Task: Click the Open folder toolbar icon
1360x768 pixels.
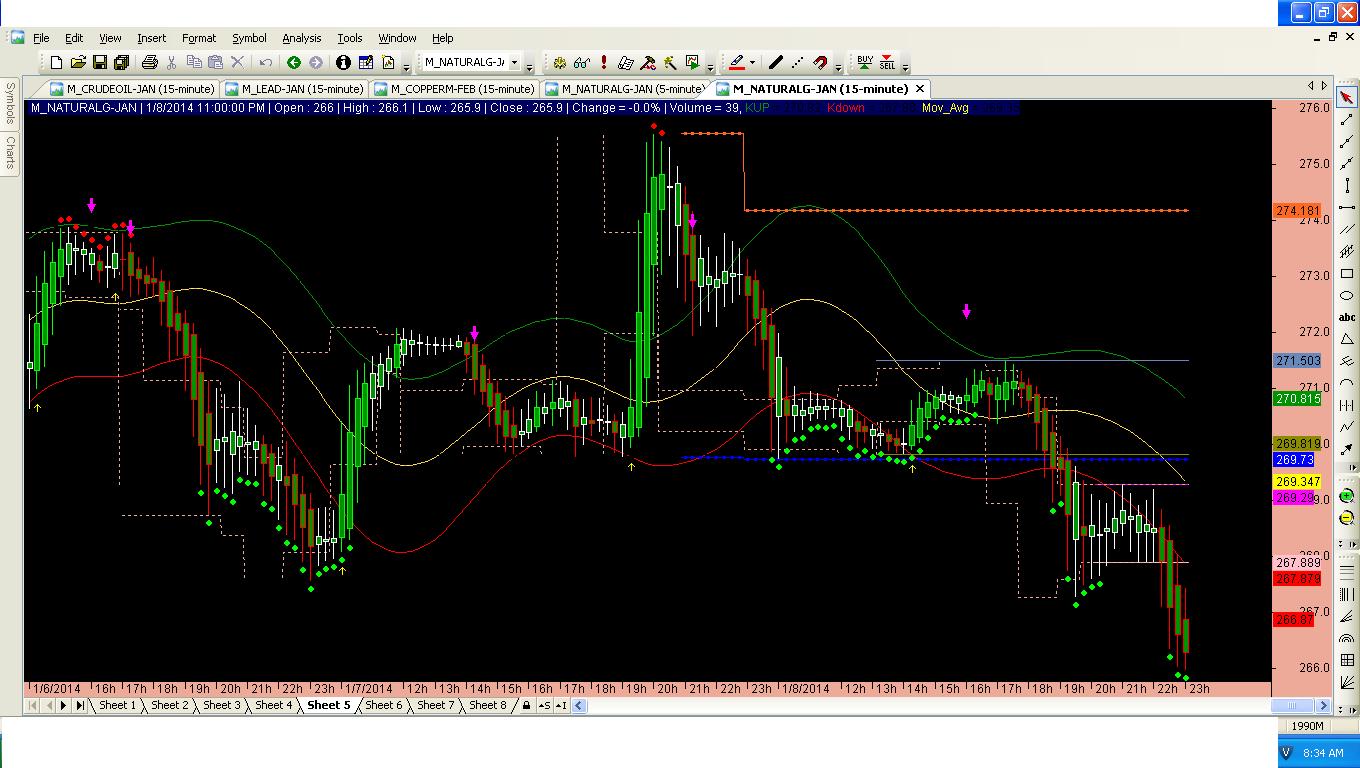Action: click(x=78, y=63)
